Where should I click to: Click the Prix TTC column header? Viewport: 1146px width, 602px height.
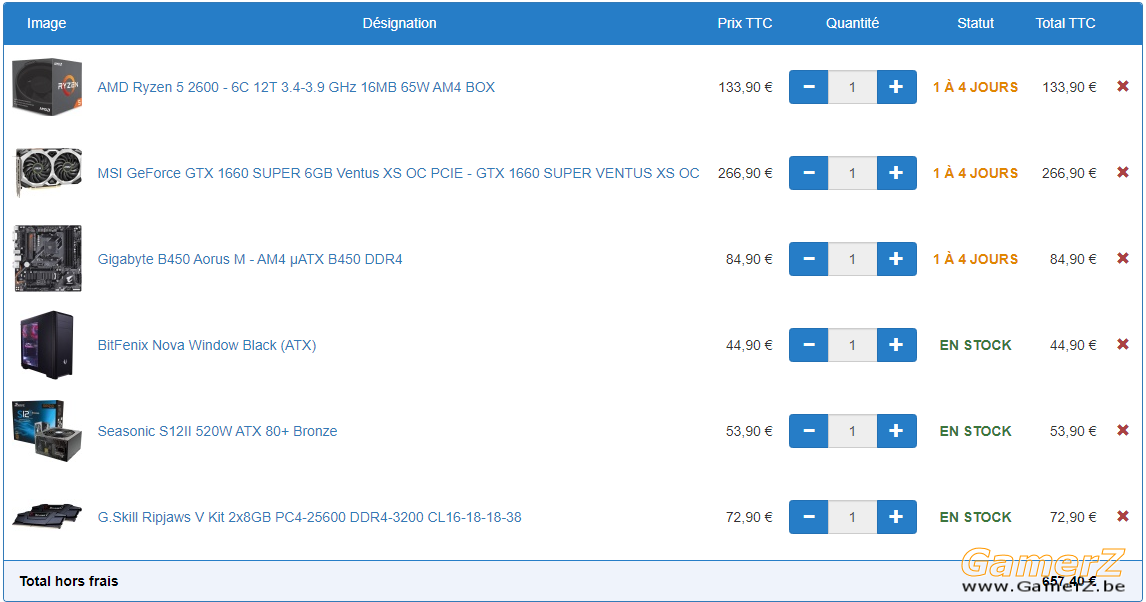745,23
